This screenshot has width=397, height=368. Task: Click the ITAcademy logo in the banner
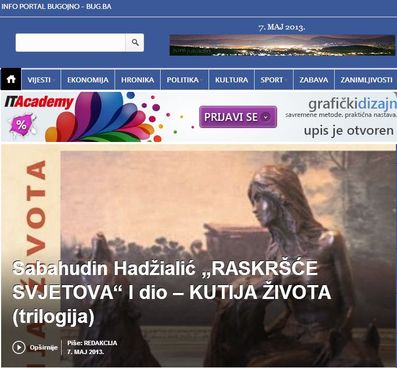point(39,102)
